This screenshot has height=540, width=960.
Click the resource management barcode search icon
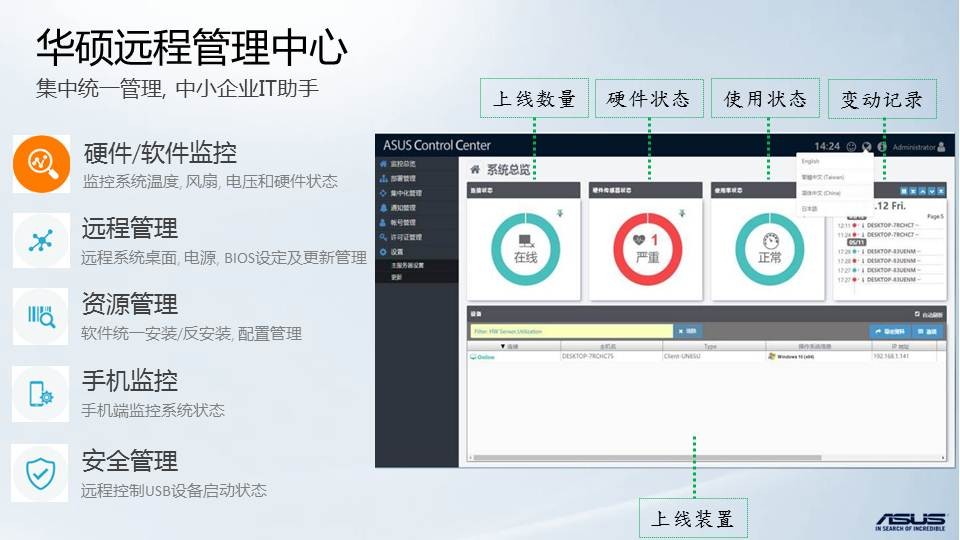(x=41, y=317)
